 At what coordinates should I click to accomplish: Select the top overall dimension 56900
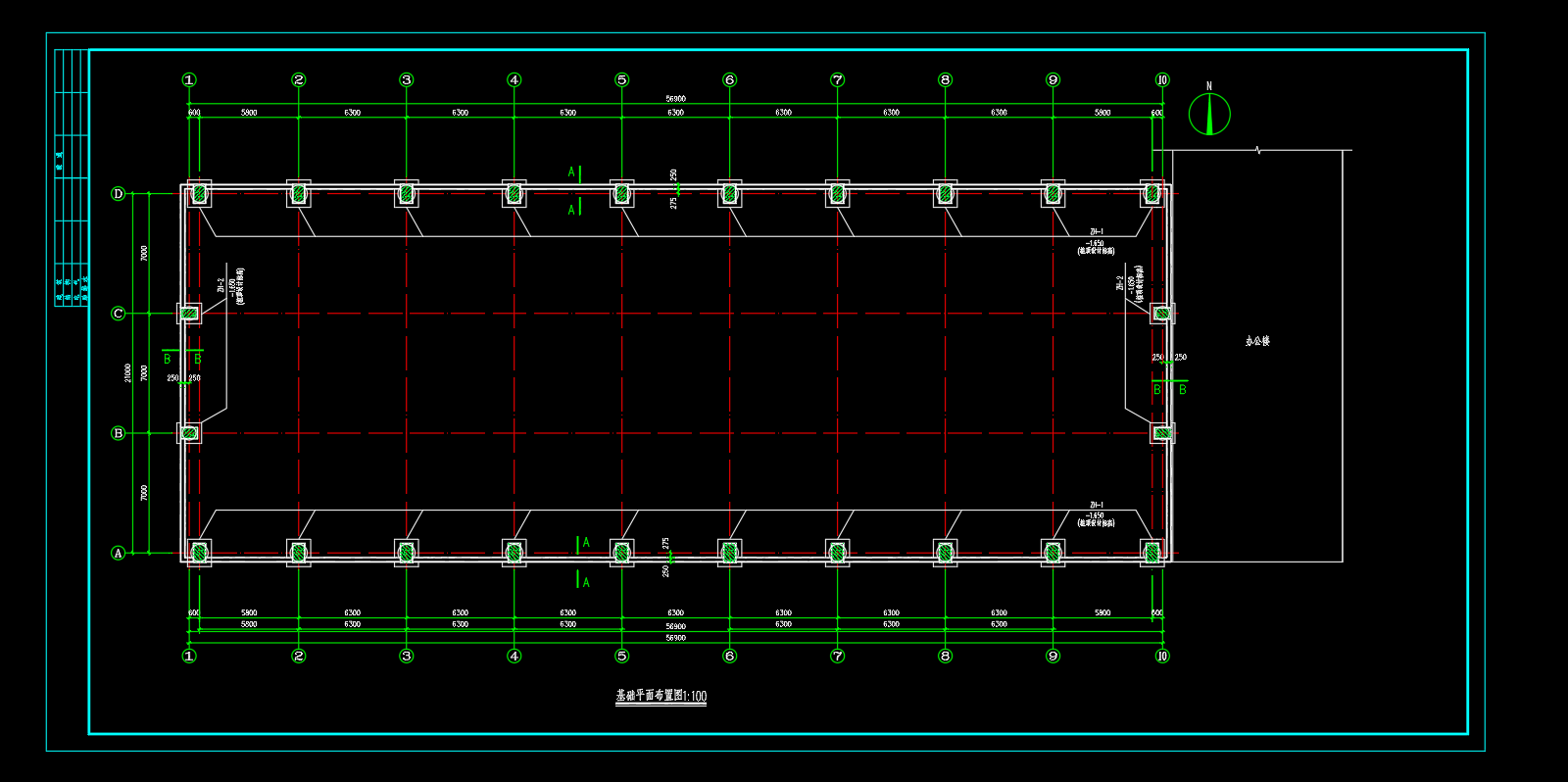click(675, 99)
